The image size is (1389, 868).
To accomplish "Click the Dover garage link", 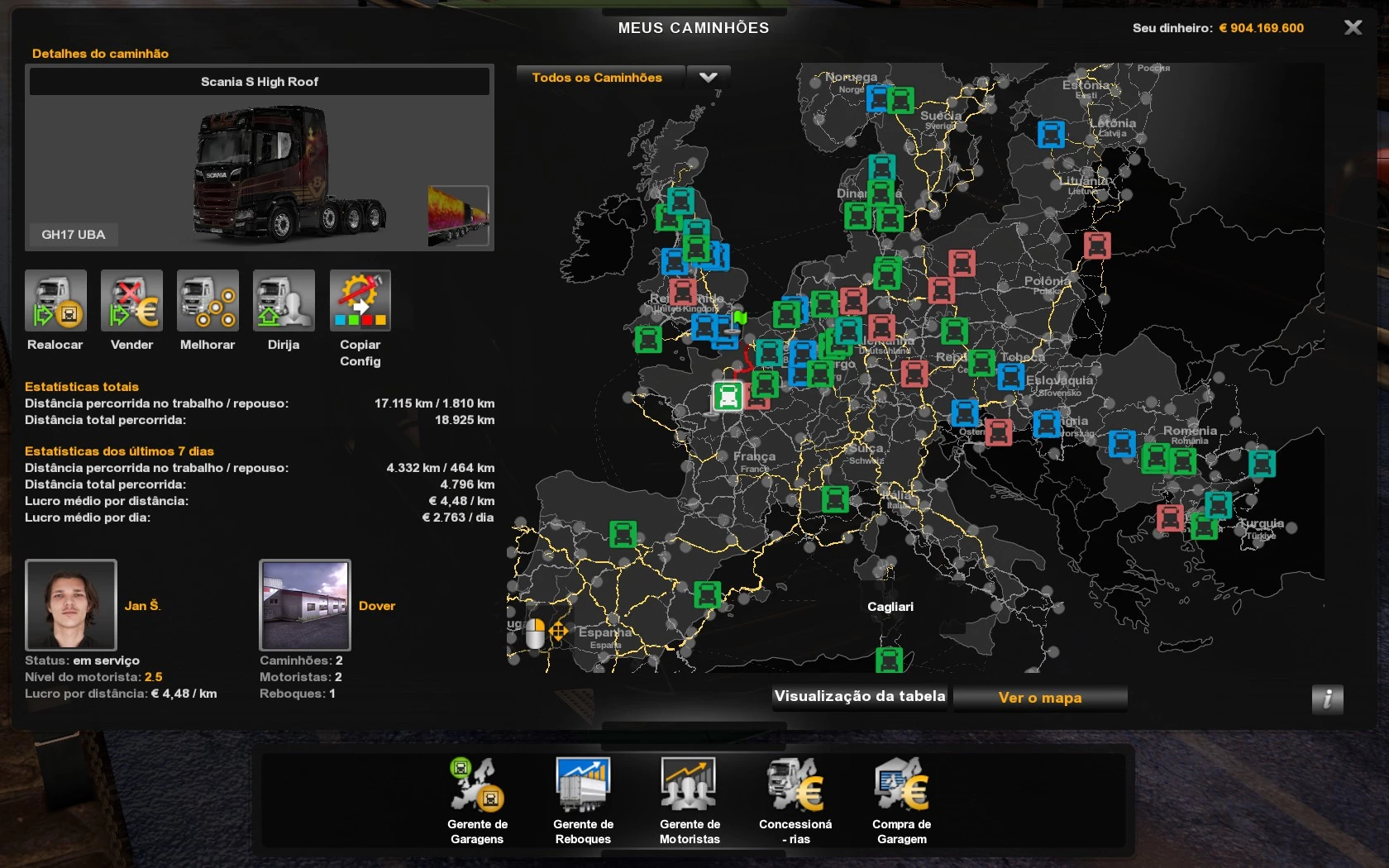I will point(377,606).
